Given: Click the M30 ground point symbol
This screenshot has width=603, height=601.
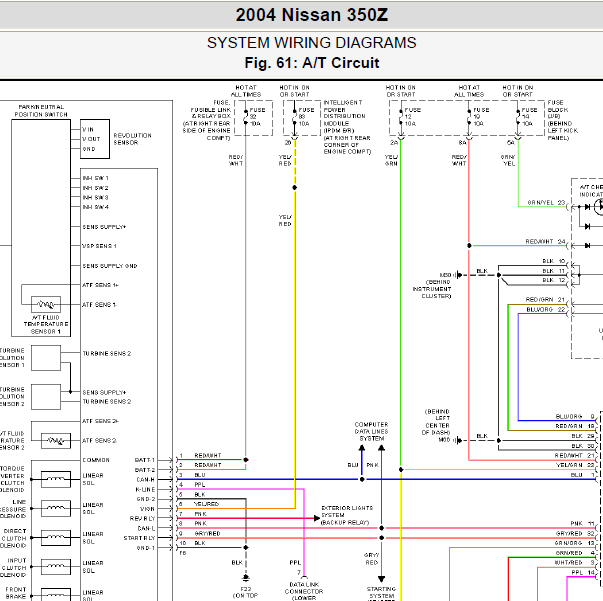Looking at the screenshot, I should pos(459,275).
